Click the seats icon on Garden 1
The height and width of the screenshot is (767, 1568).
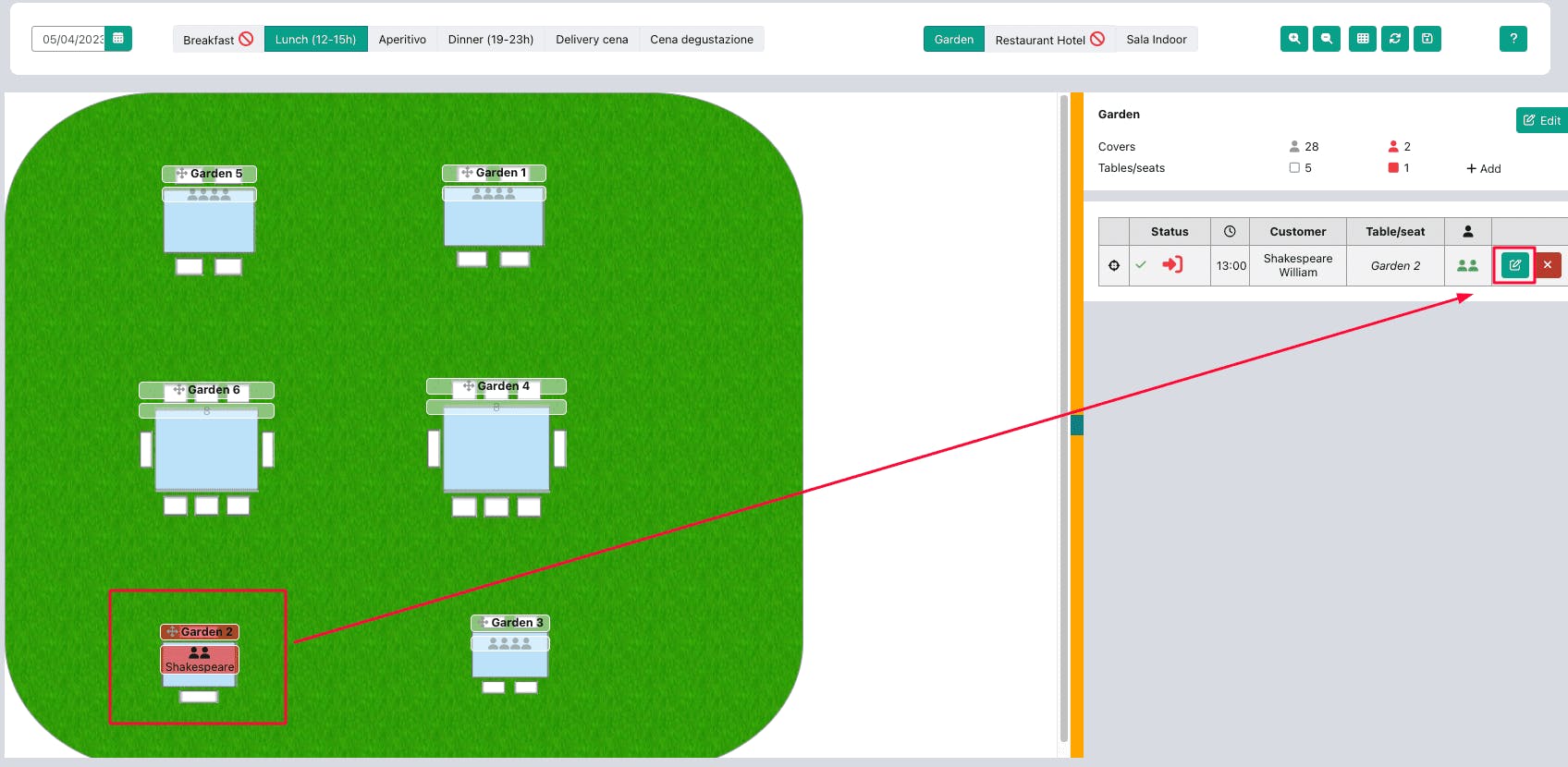(494, 194)
